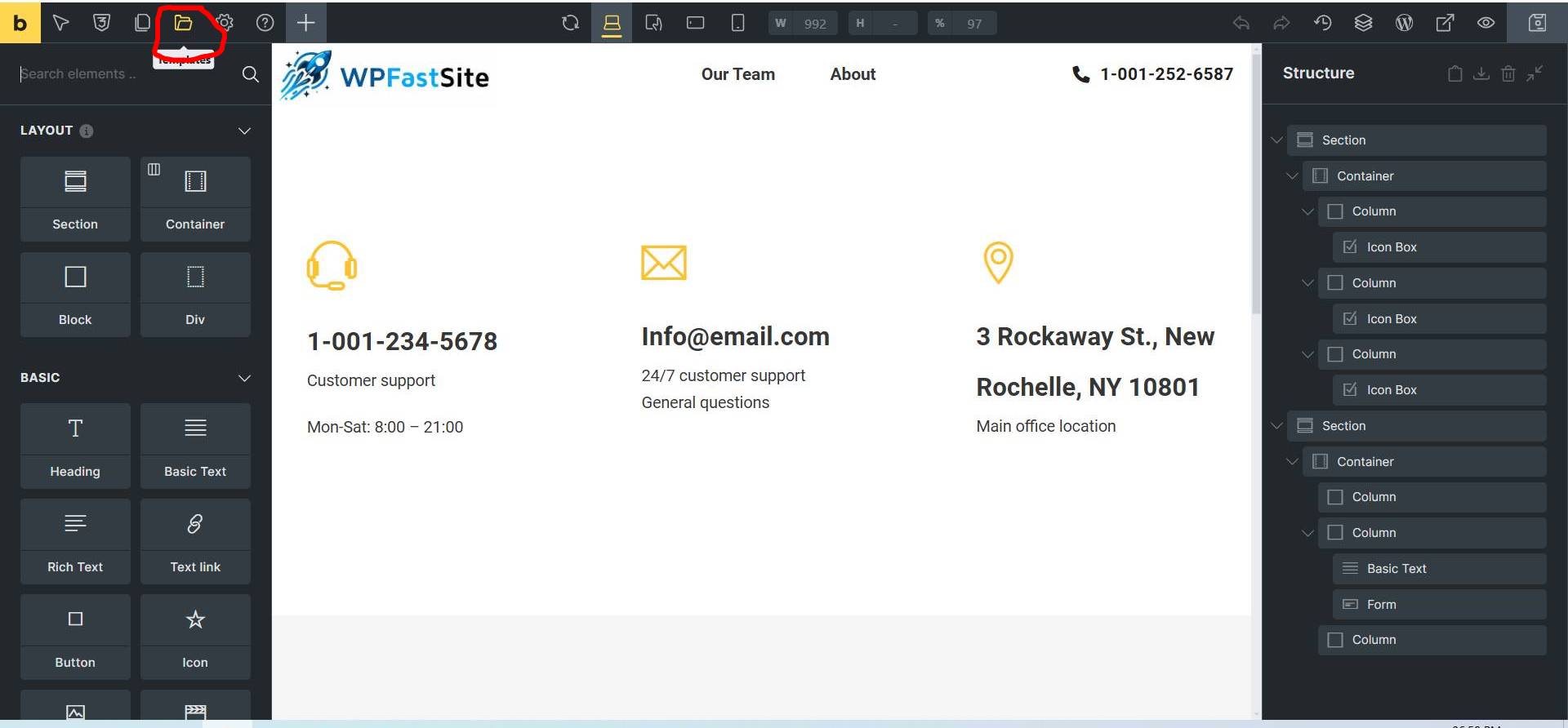The image size is (1568, 728).
Task: Select the pointer cursor tool in top toolbar
Action: point(60,23)
